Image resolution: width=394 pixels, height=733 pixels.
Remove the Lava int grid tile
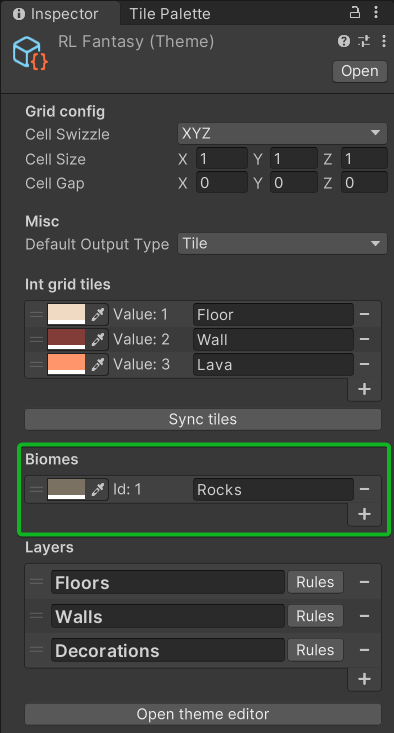365,364
